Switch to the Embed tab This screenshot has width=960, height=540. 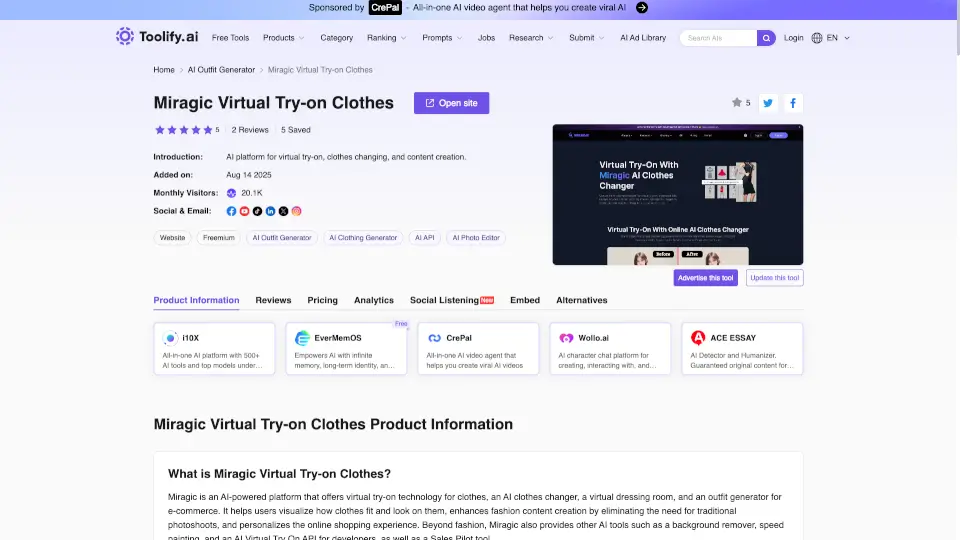point(525,300)
